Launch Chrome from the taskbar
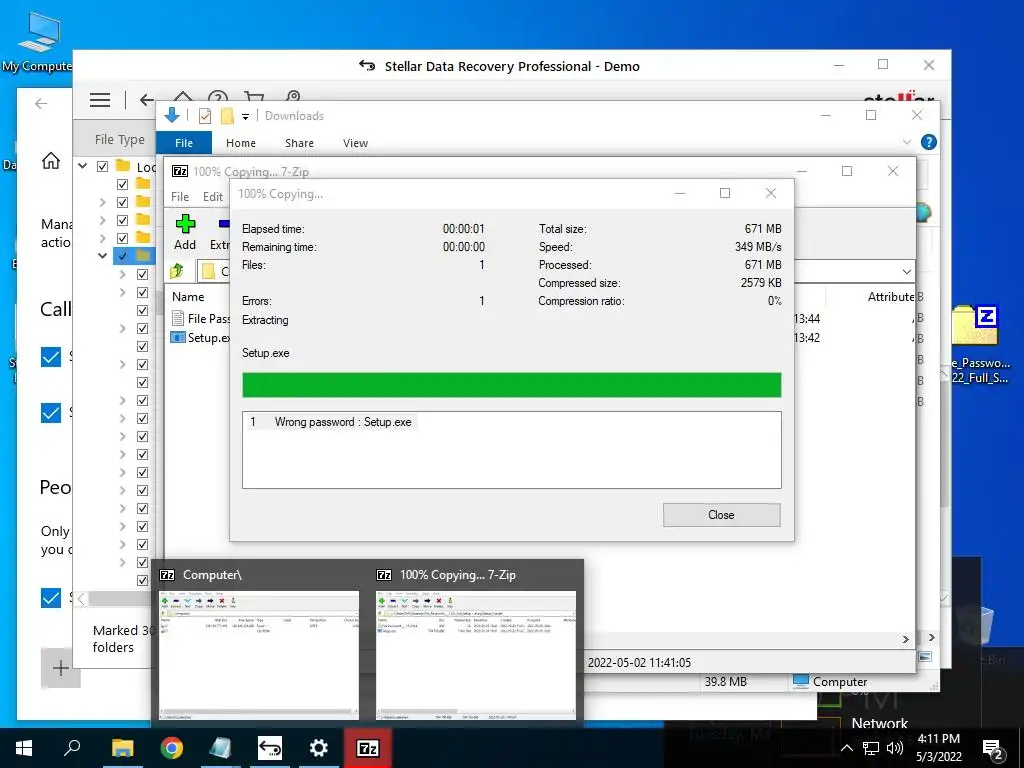This screenshot has height=768, width=1024. 171,748
